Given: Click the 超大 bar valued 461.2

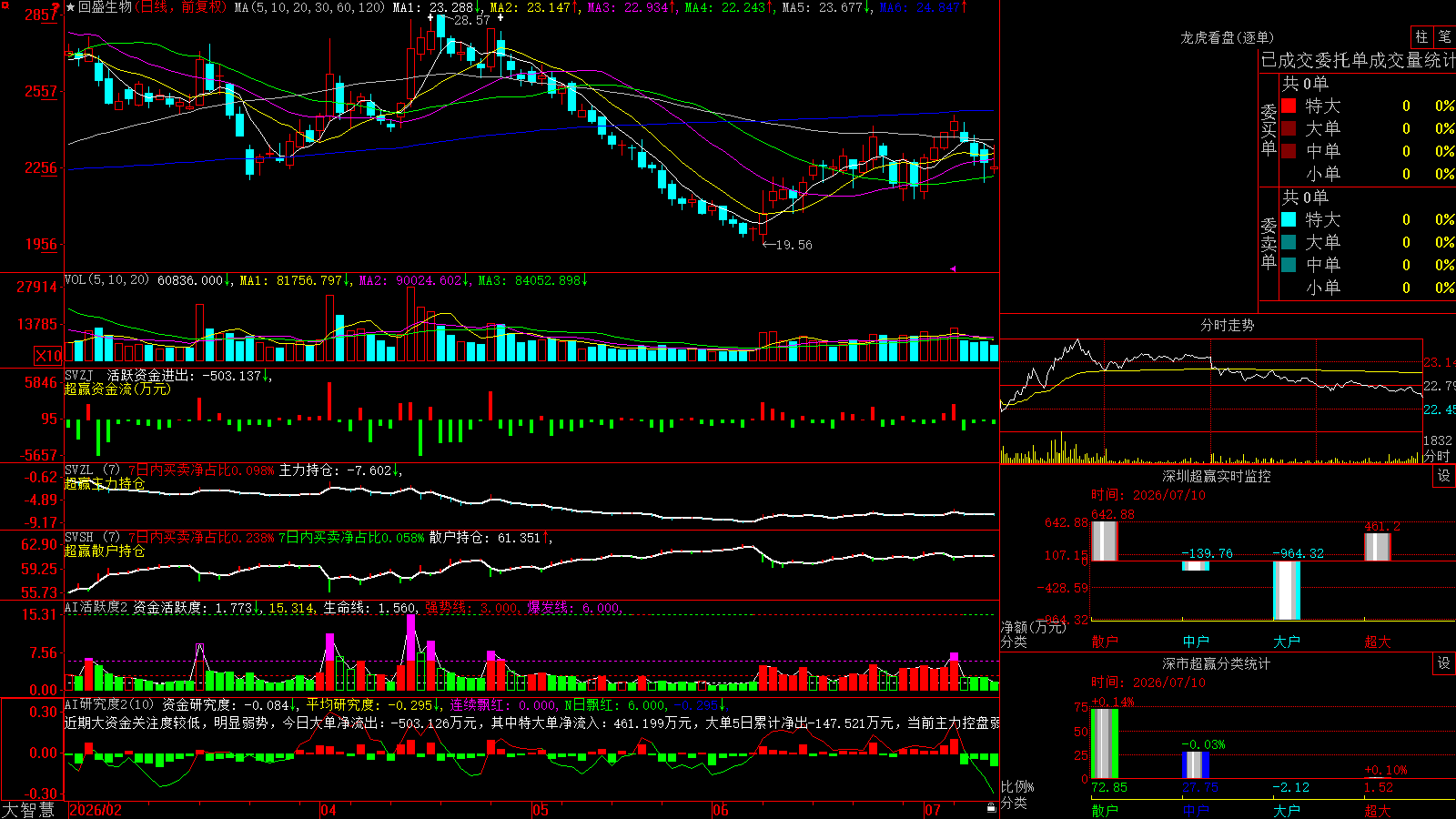Looking at the screenshot, I should coord(1377,547).
